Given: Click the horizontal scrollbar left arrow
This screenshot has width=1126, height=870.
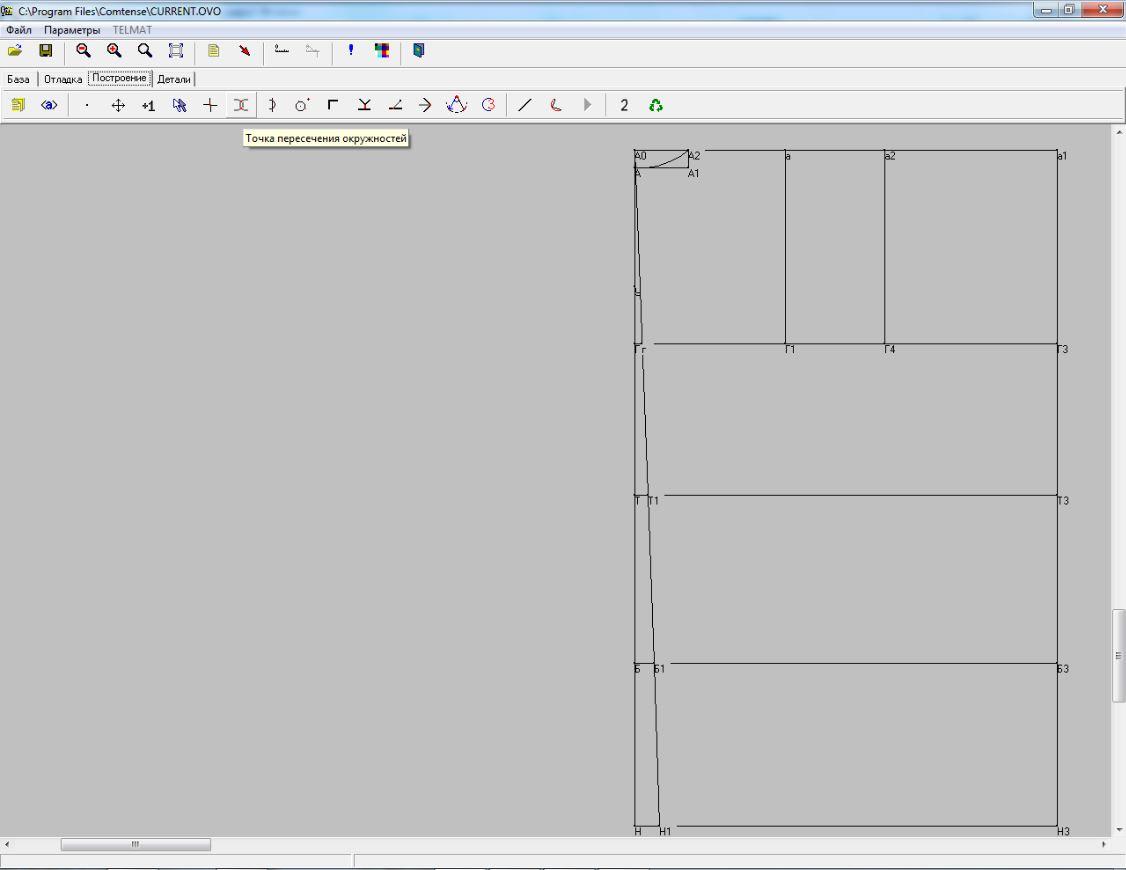Looking at the screenshot, I should coord(6,844).
